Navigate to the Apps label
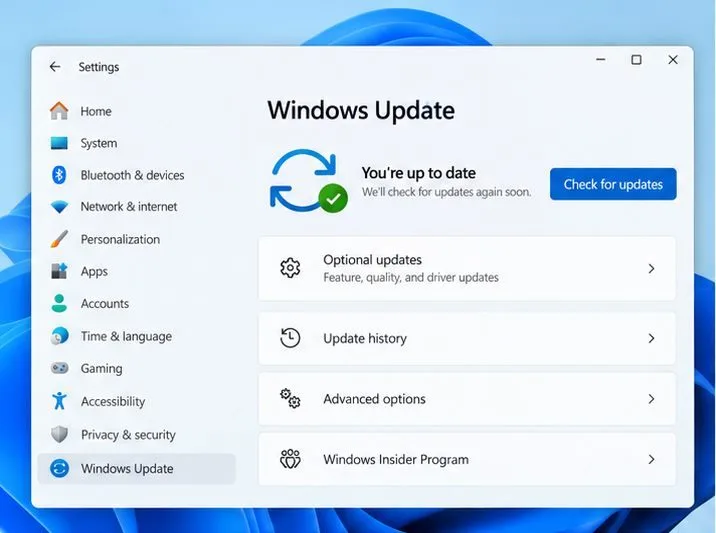This screenshot has width=716, height=533. pyautogui.click(x=95, y=272)
